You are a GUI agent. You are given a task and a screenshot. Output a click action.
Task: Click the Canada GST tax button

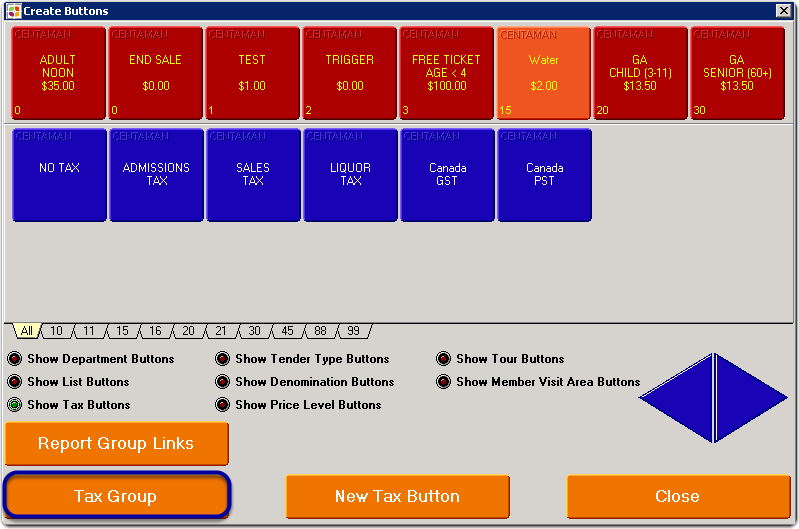(x=447, y=175)
